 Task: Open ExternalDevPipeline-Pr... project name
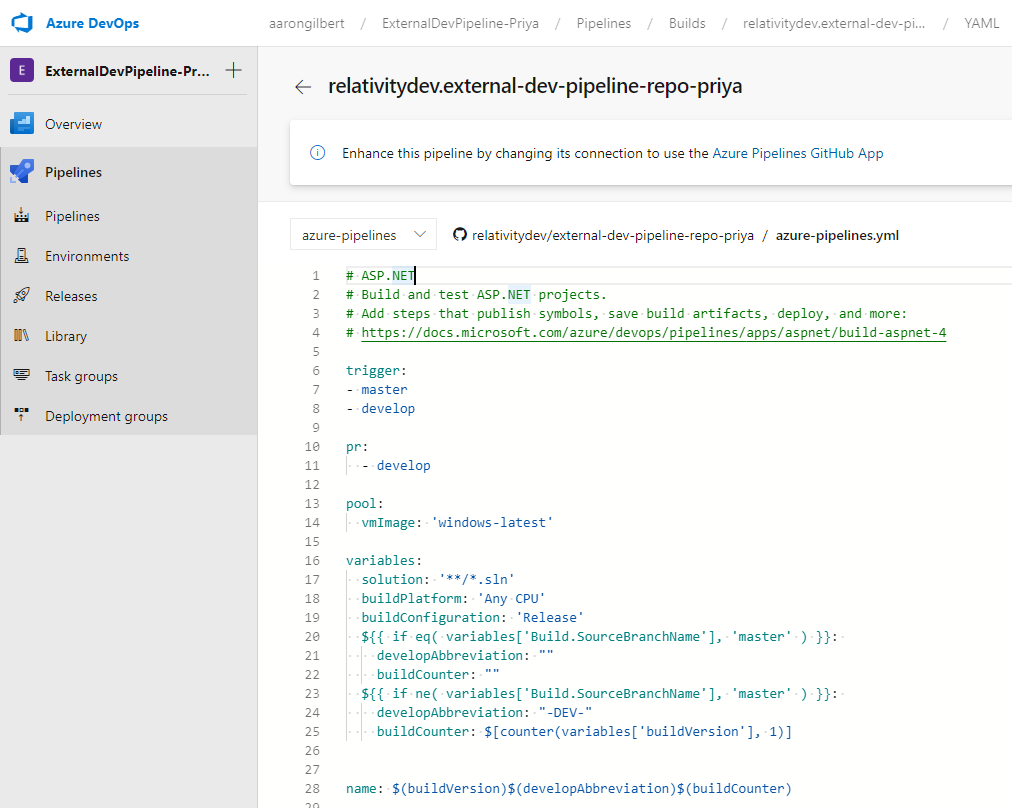[x=127, y=71]
